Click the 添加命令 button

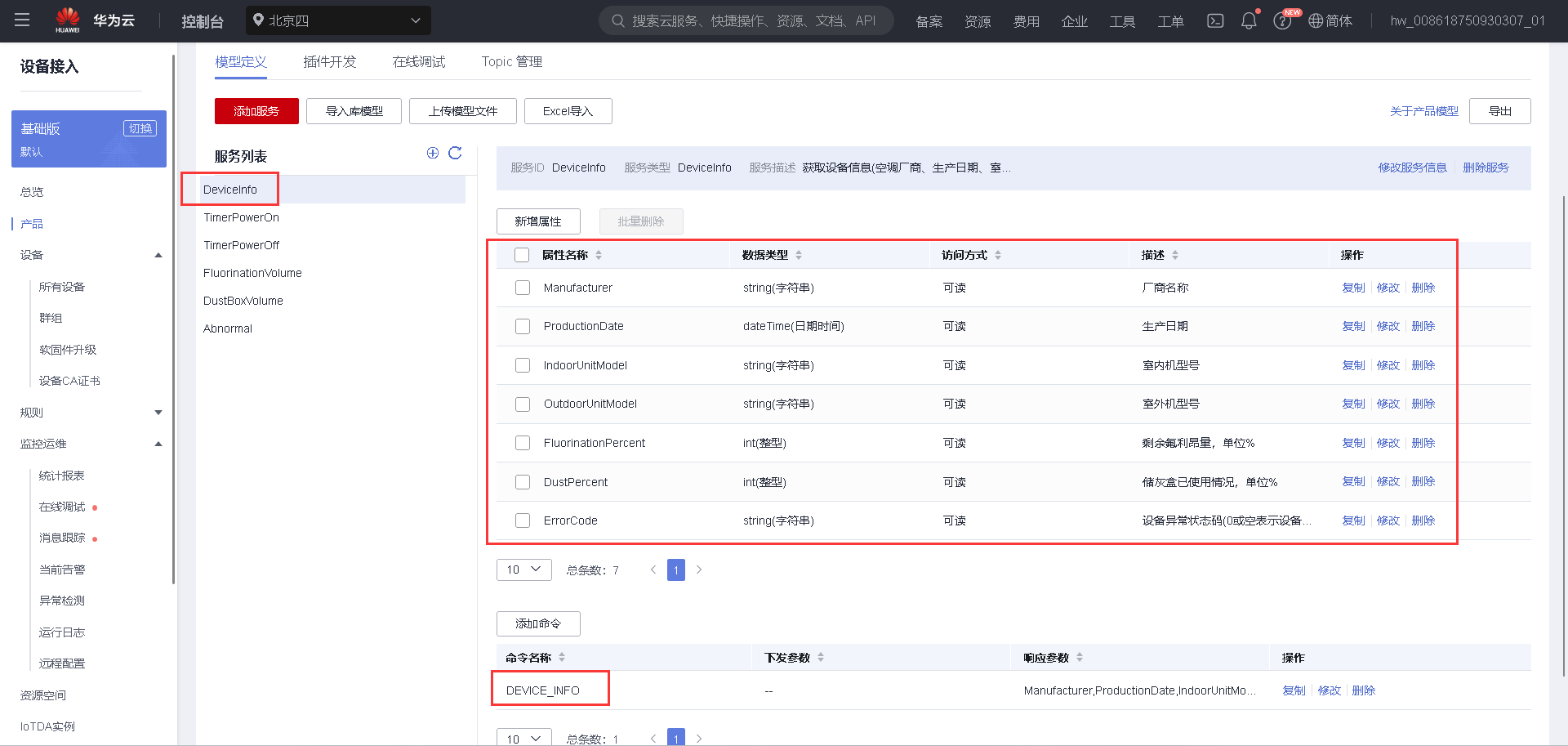pos(538,623)
